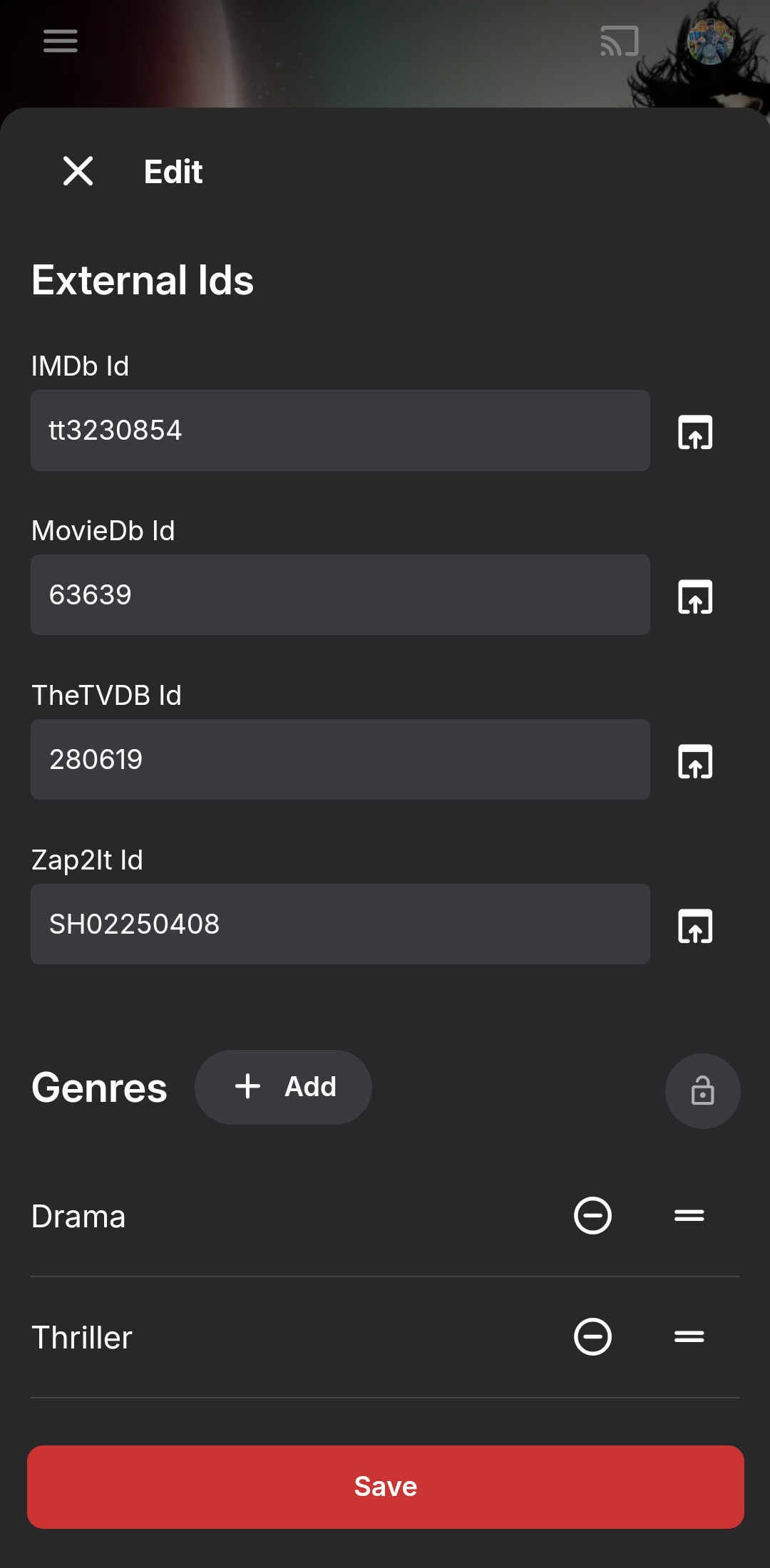Toggle the Genres lock button
The image size is (770, 1568).
click(x=702, y=1090)
